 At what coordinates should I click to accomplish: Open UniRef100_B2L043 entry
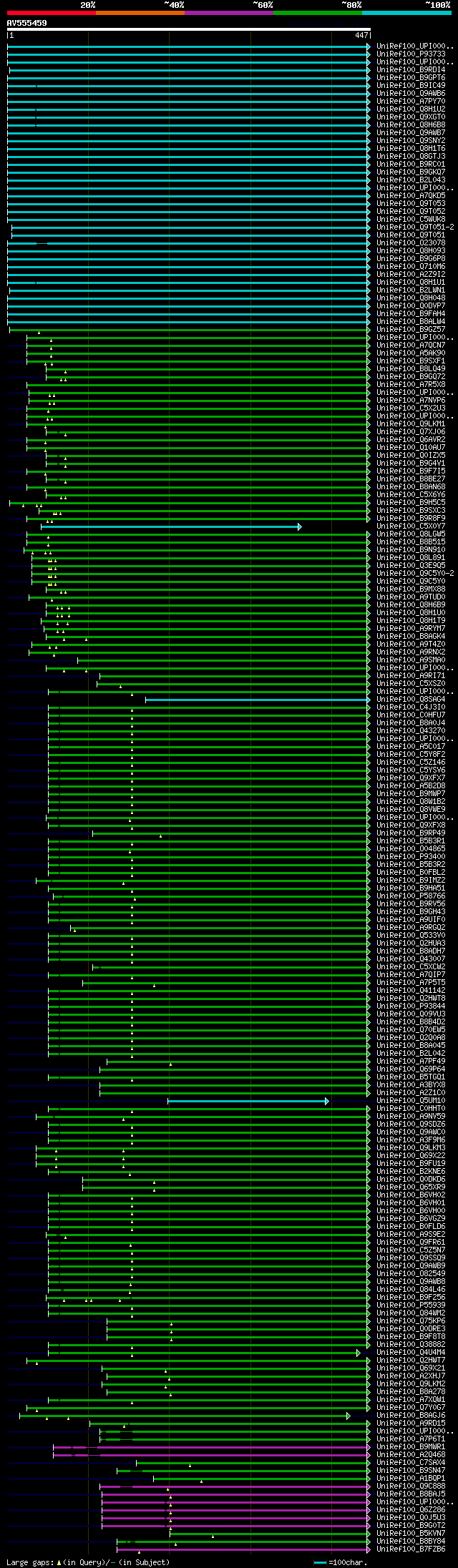411,180
